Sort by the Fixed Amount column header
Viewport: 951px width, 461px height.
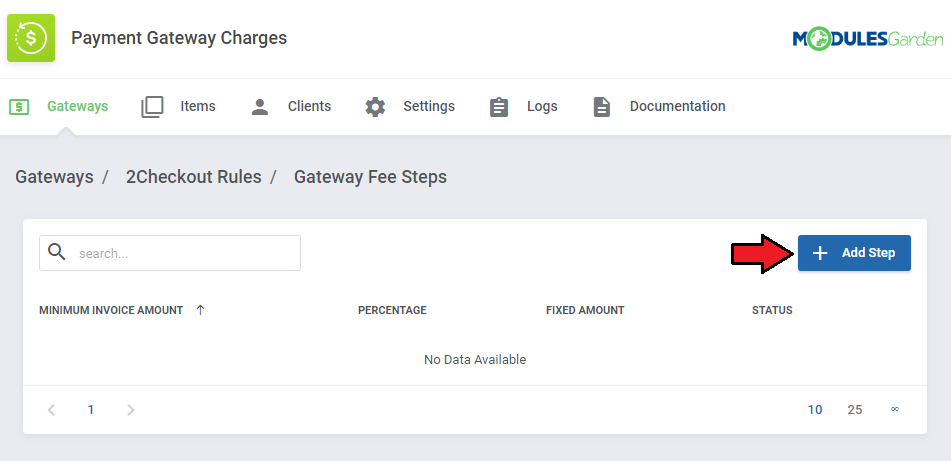point(585,310)
